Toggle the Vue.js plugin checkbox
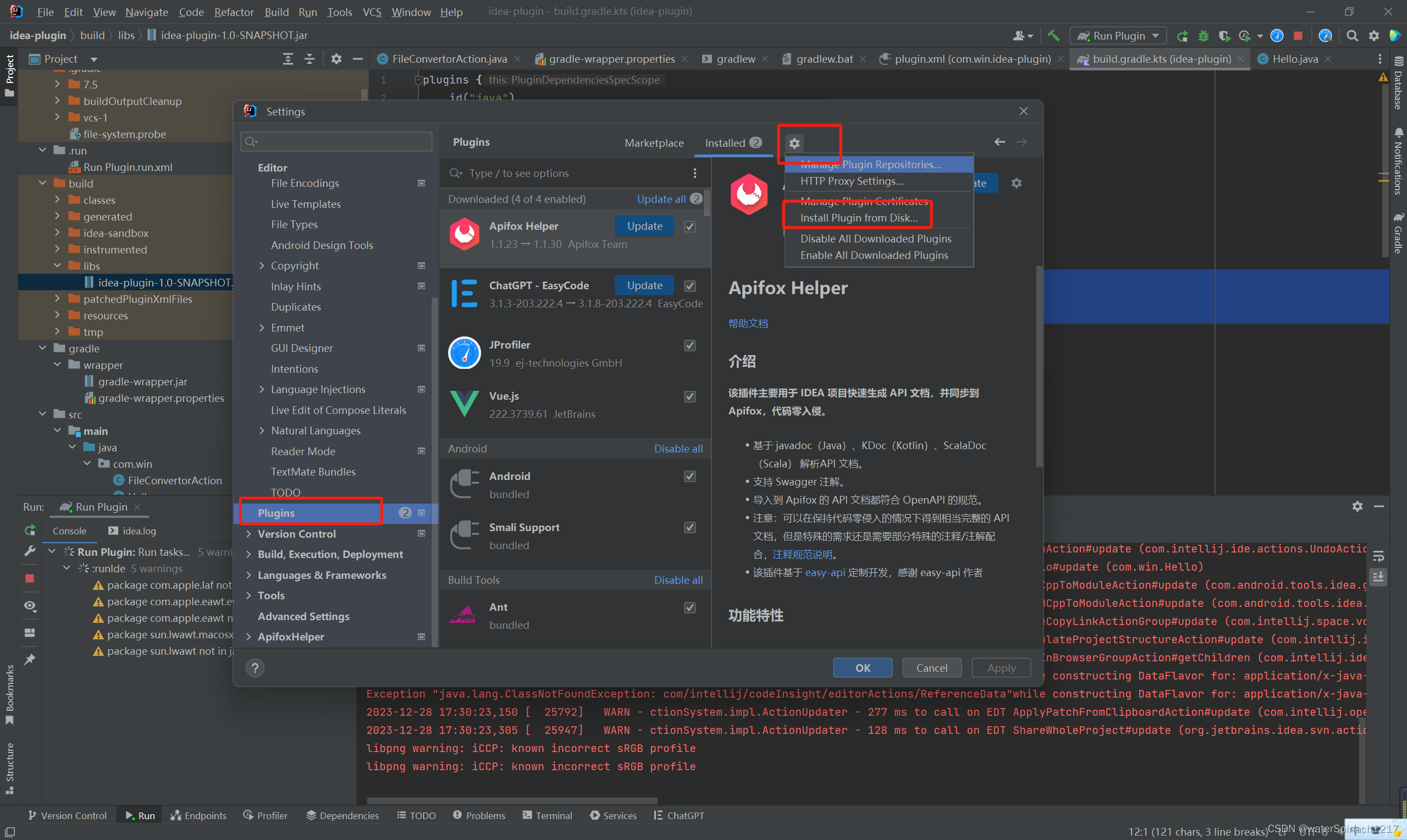Viewport: 1407px width, 840px height. click(689, 396)
